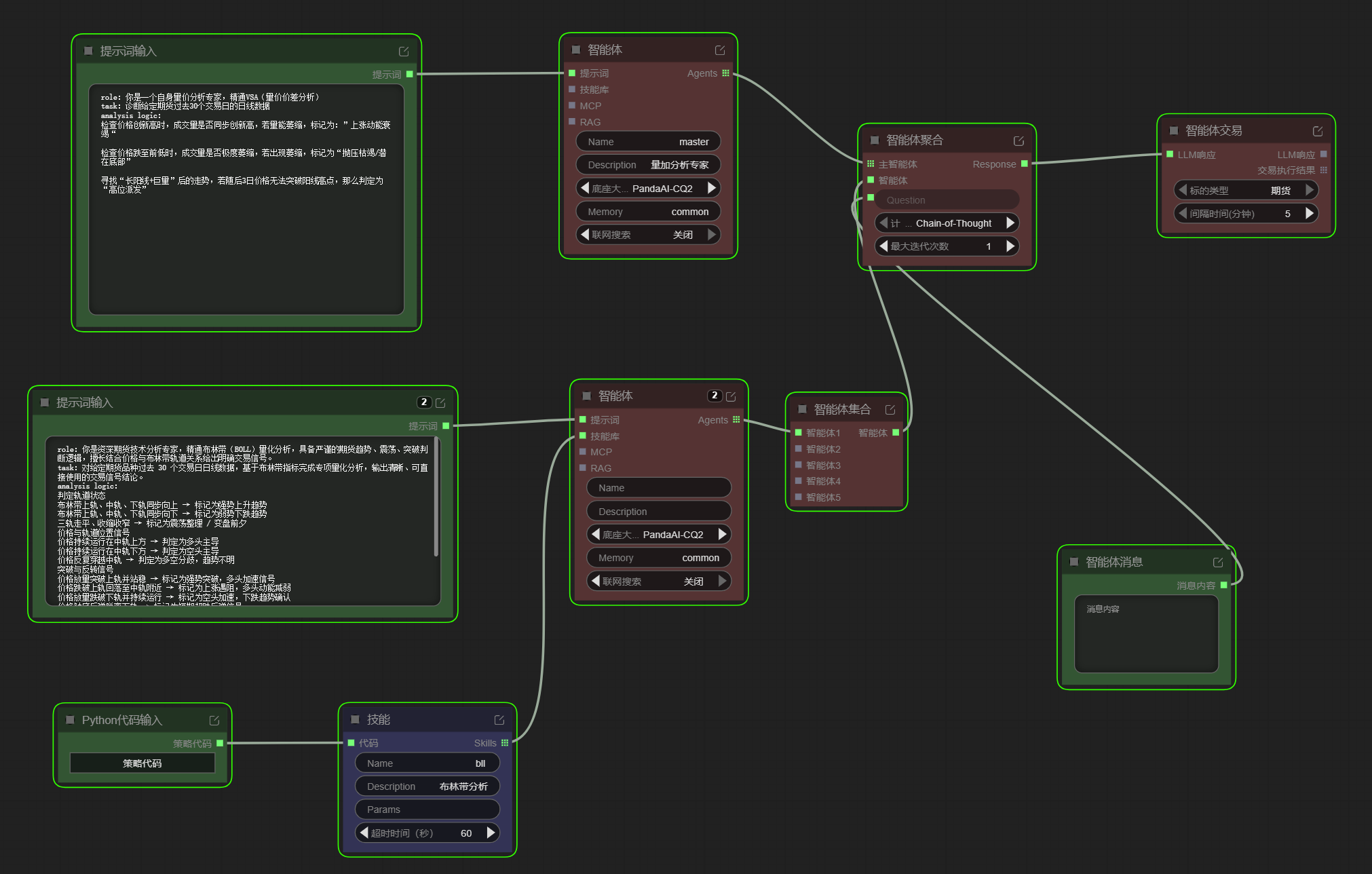Increase 最大迭代次数 with right arrow
The height and width of the screenshot is (874, 1372).
click(x=1010, y=246)
